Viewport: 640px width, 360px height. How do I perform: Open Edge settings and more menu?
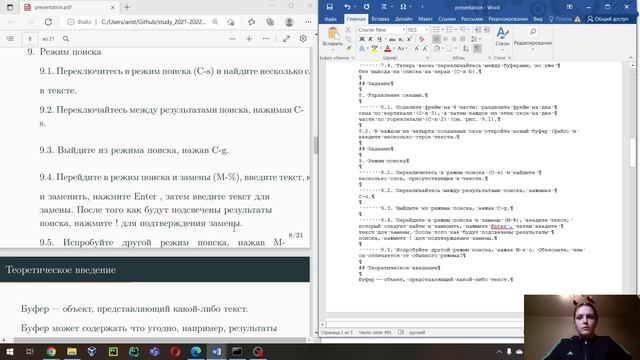(308, 22)
